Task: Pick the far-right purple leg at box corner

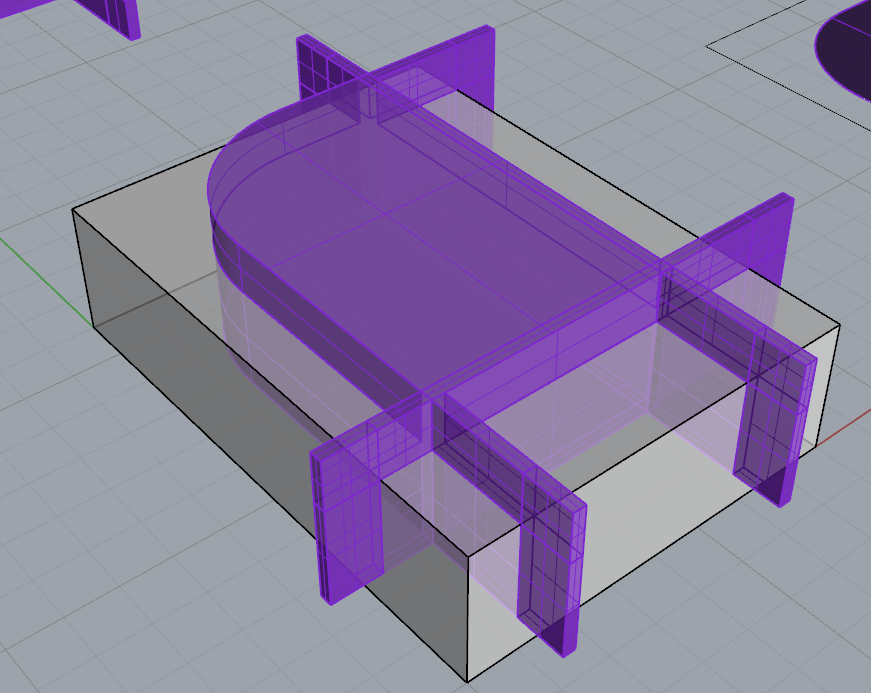Action: point(775,419)
